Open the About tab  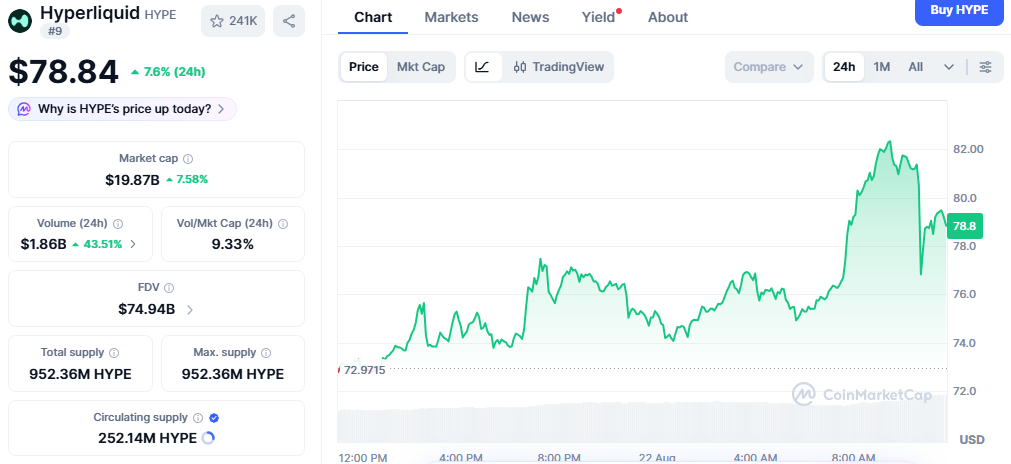[668, 17]
